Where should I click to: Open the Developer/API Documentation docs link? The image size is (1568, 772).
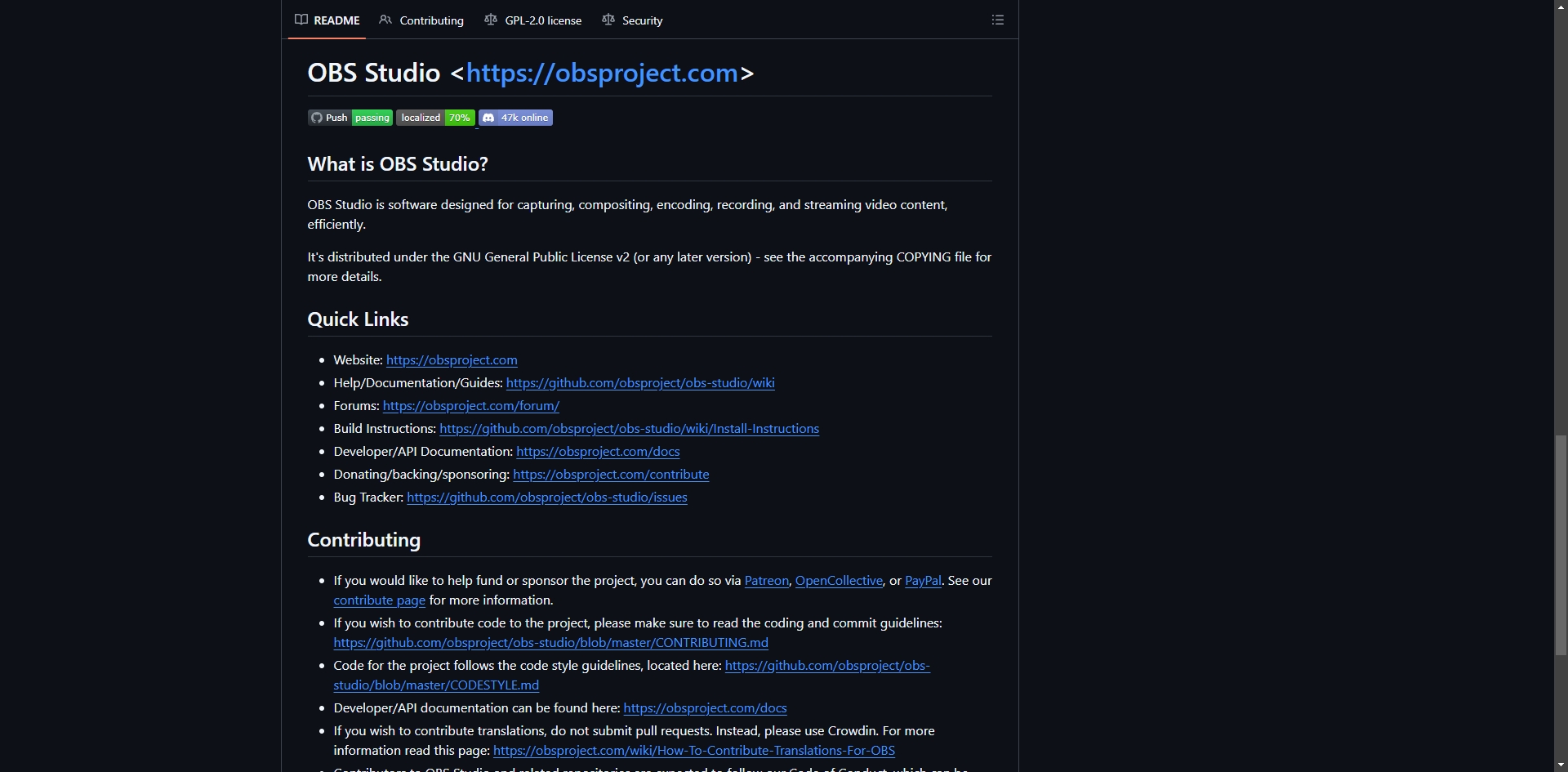coord(598,452)
